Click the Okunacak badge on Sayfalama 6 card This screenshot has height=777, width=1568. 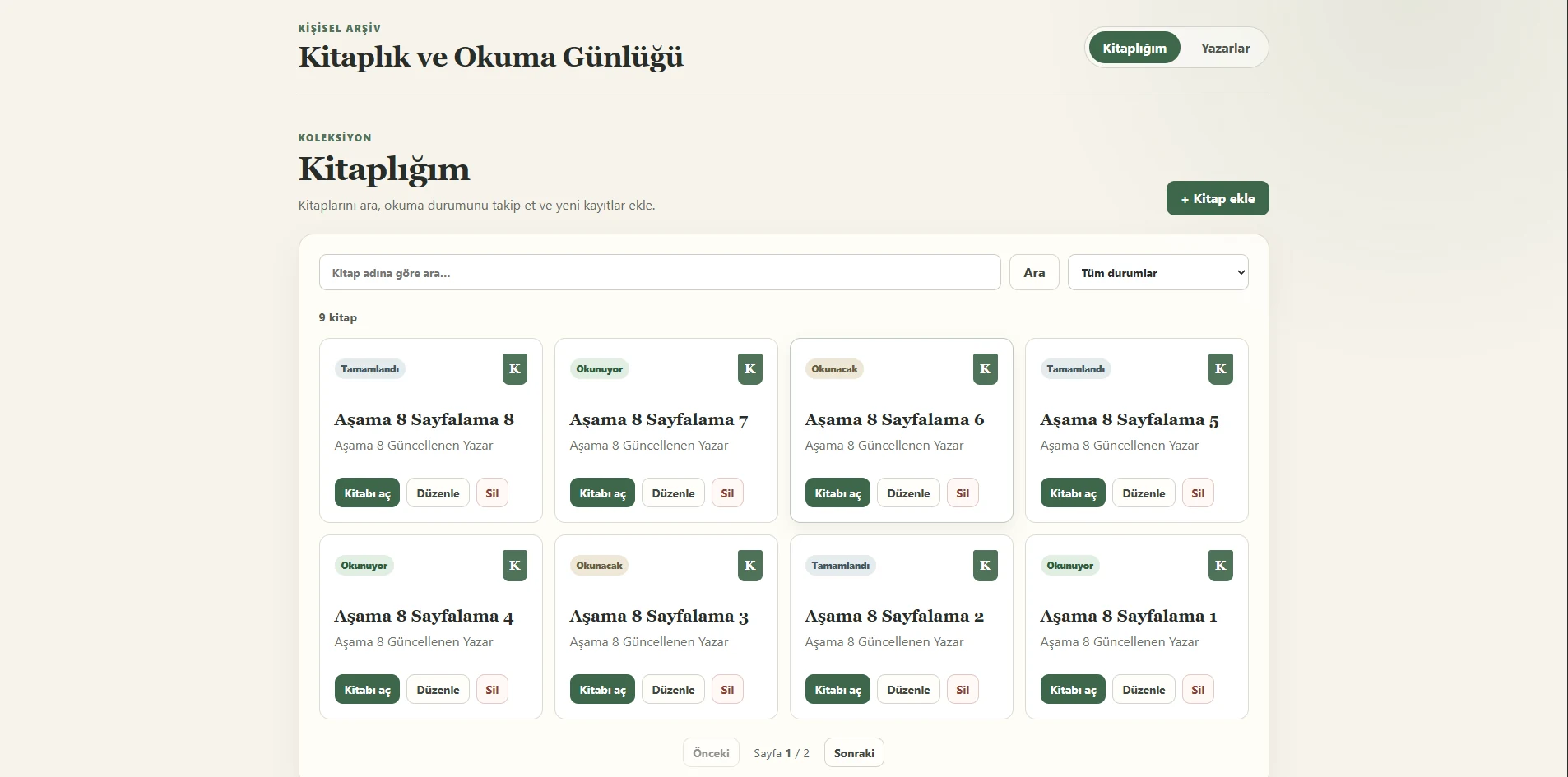click(x=834, y=369)
